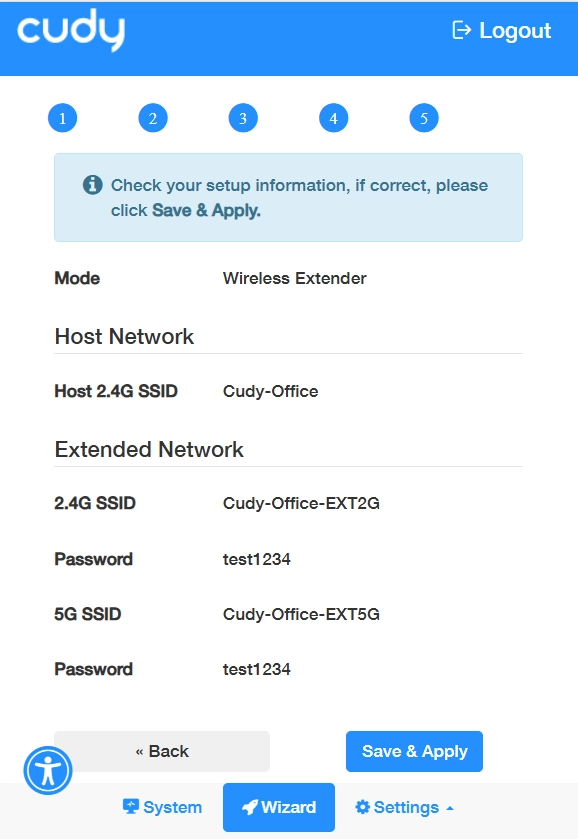The height and width of the screenshot is (839, 578).
Task: Click the Logout link
Action: pyautogui.click(x=501, y=30)
